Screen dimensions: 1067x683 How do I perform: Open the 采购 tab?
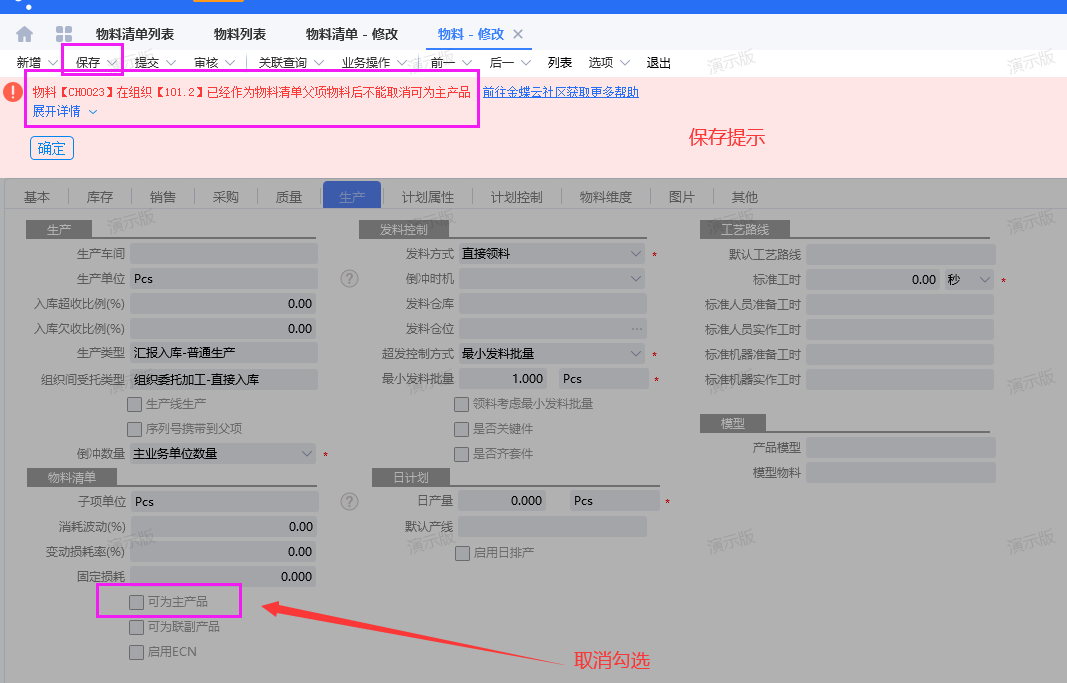pos(226,197)
